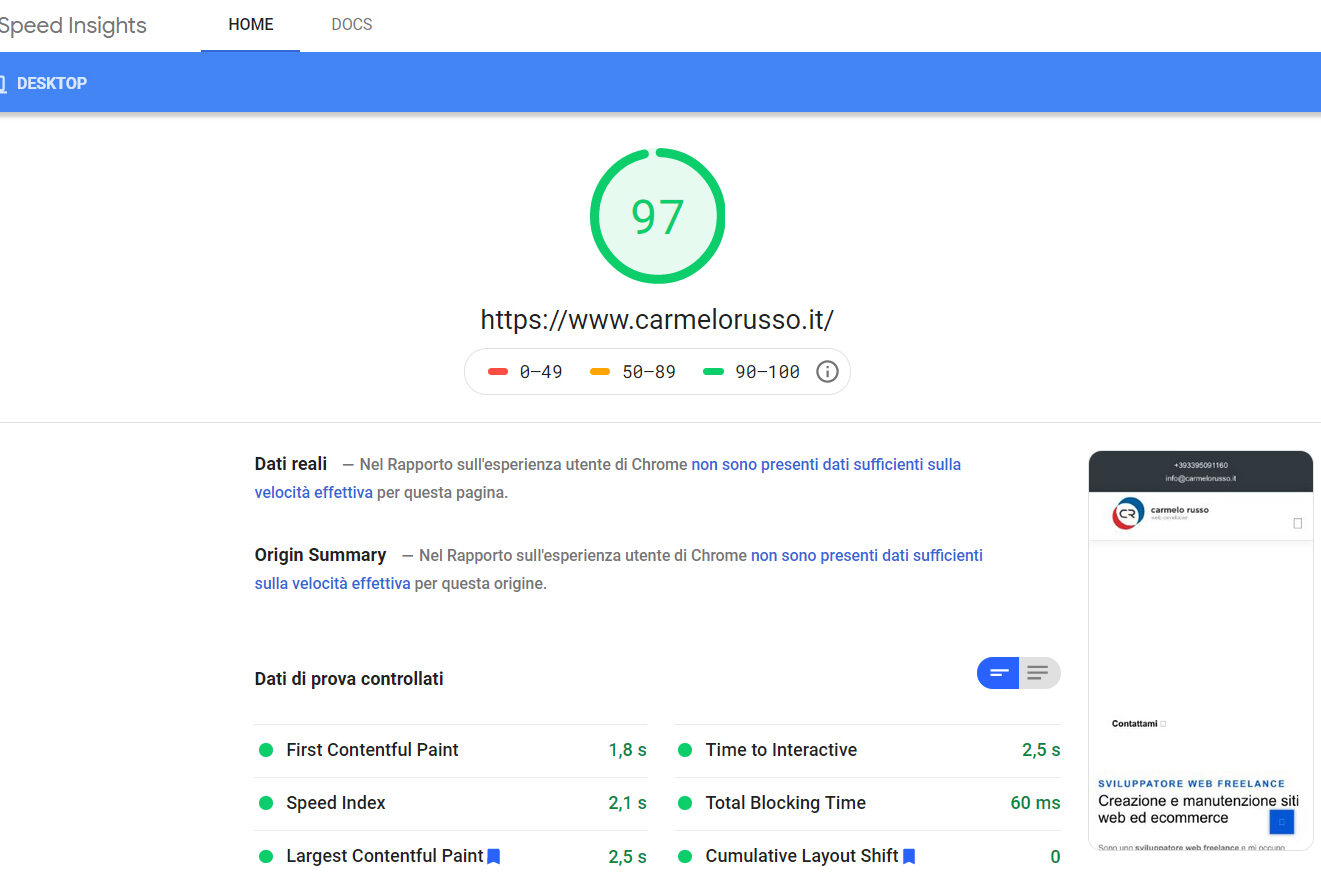Switch metrics to expanded list view
1321x881 pixels.
click(1040, 673)
